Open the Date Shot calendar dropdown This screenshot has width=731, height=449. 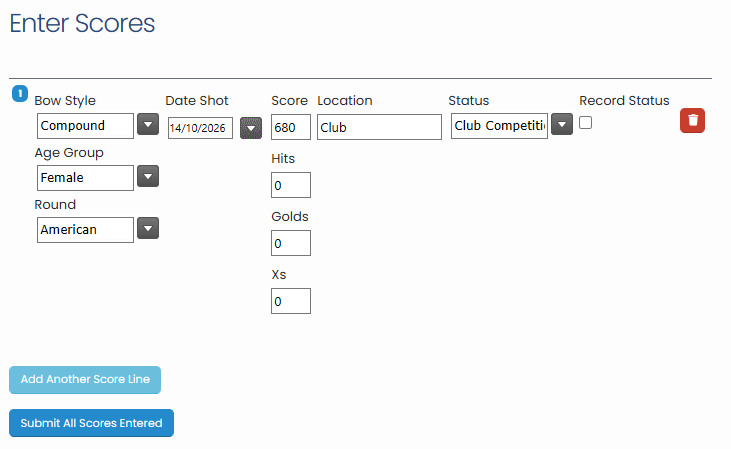point(251,128)
